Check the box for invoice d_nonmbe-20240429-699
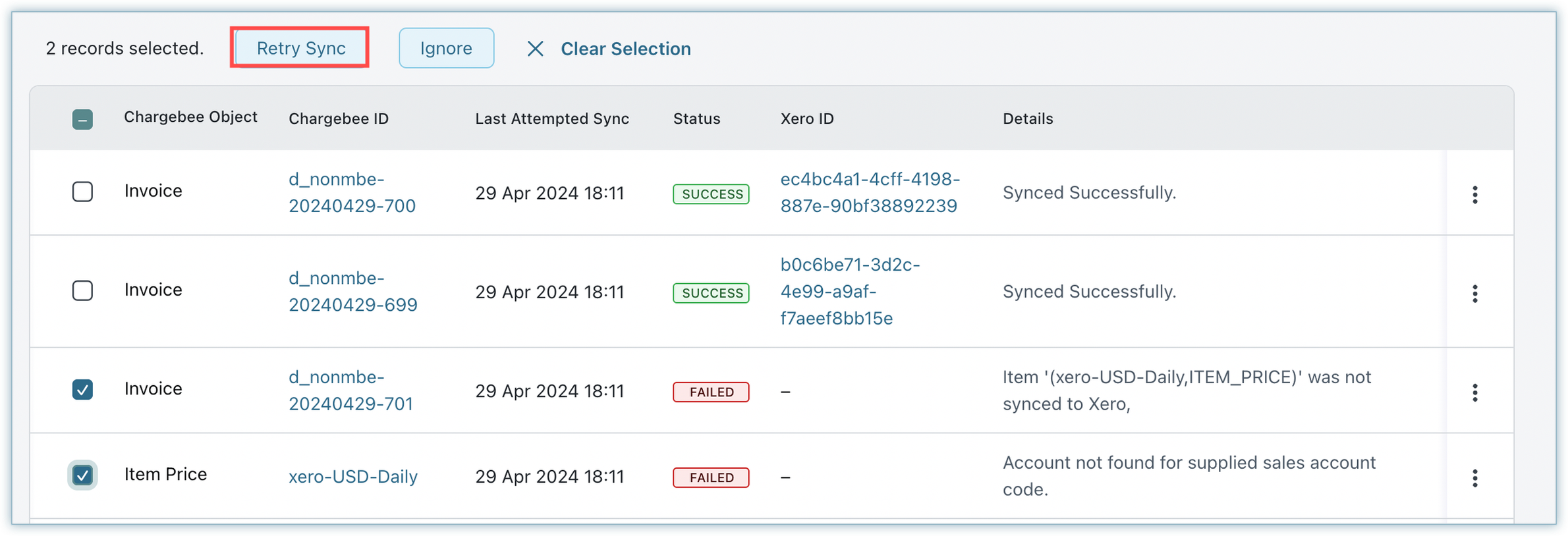This screenshot has height=536, width=1568. (82, 290)
